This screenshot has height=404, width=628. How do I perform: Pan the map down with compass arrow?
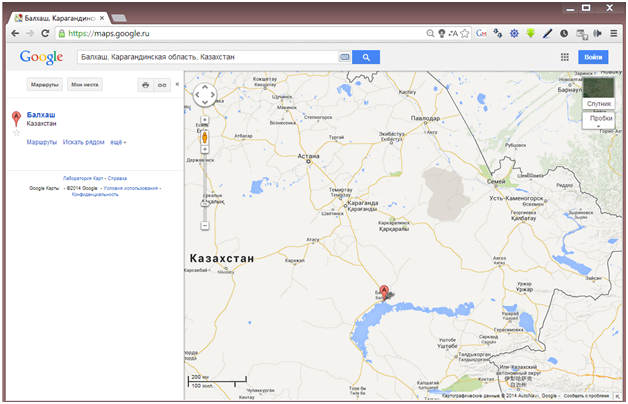(x=205, y=103)
